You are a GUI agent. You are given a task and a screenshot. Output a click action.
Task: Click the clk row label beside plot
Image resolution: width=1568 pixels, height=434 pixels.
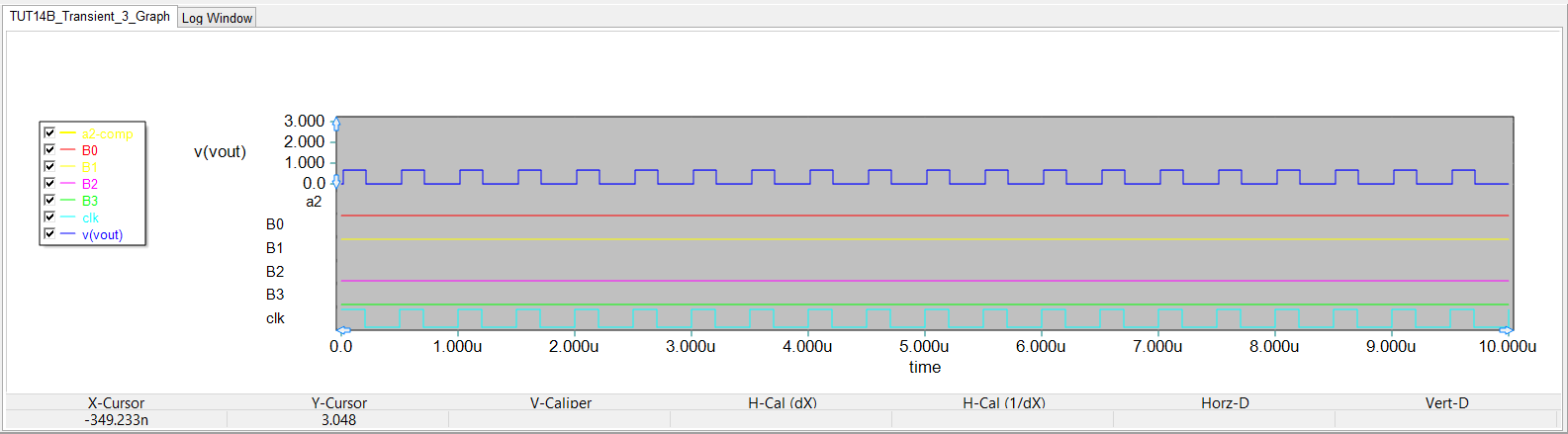275,318
